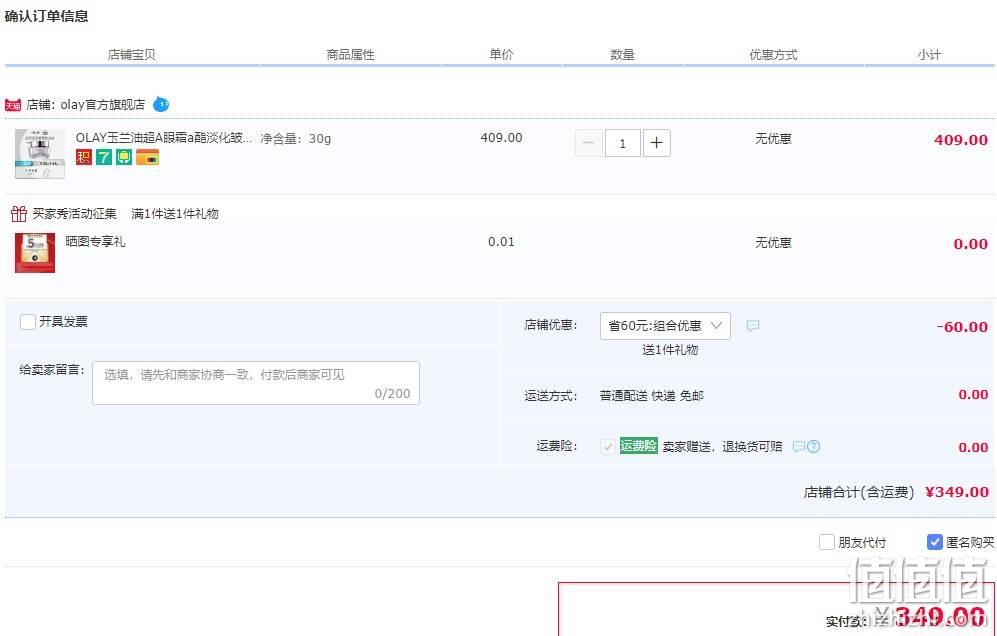
Task: Click the 普通配送 快递 免邮 shipping text
Action: click(x=652, y=396)
